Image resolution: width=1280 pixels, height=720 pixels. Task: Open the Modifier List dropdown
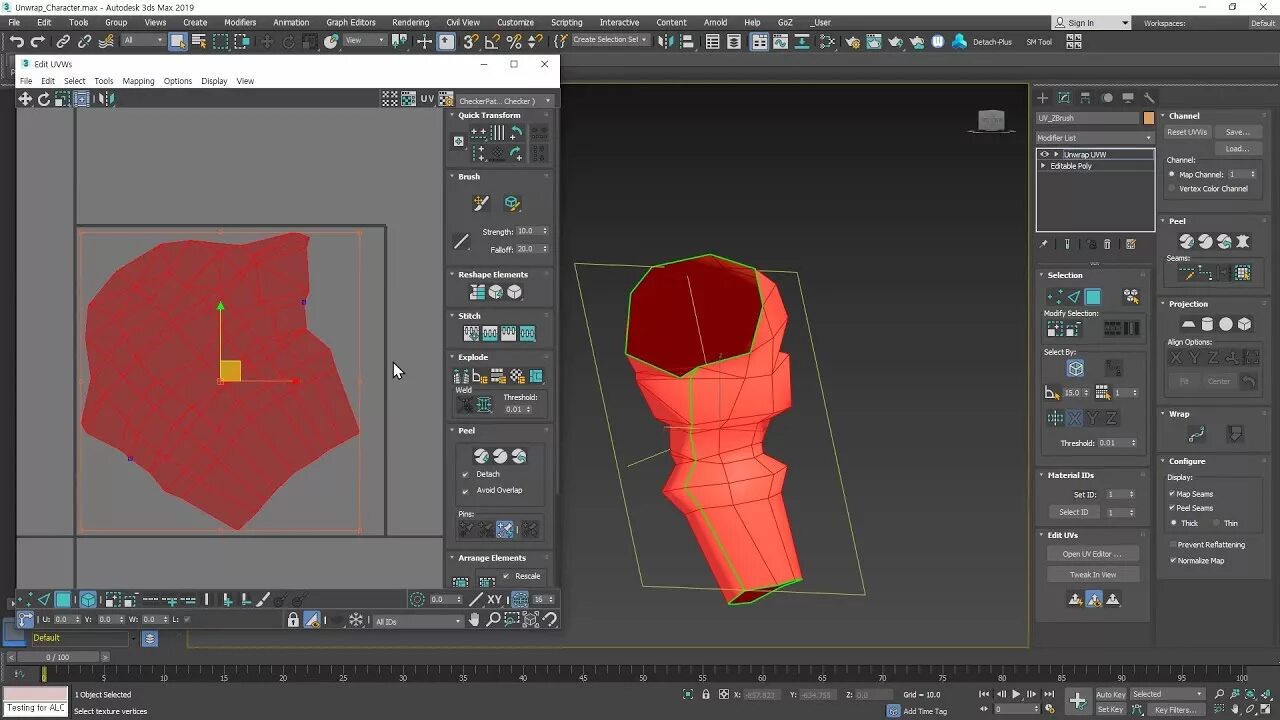click(1094, 138)
